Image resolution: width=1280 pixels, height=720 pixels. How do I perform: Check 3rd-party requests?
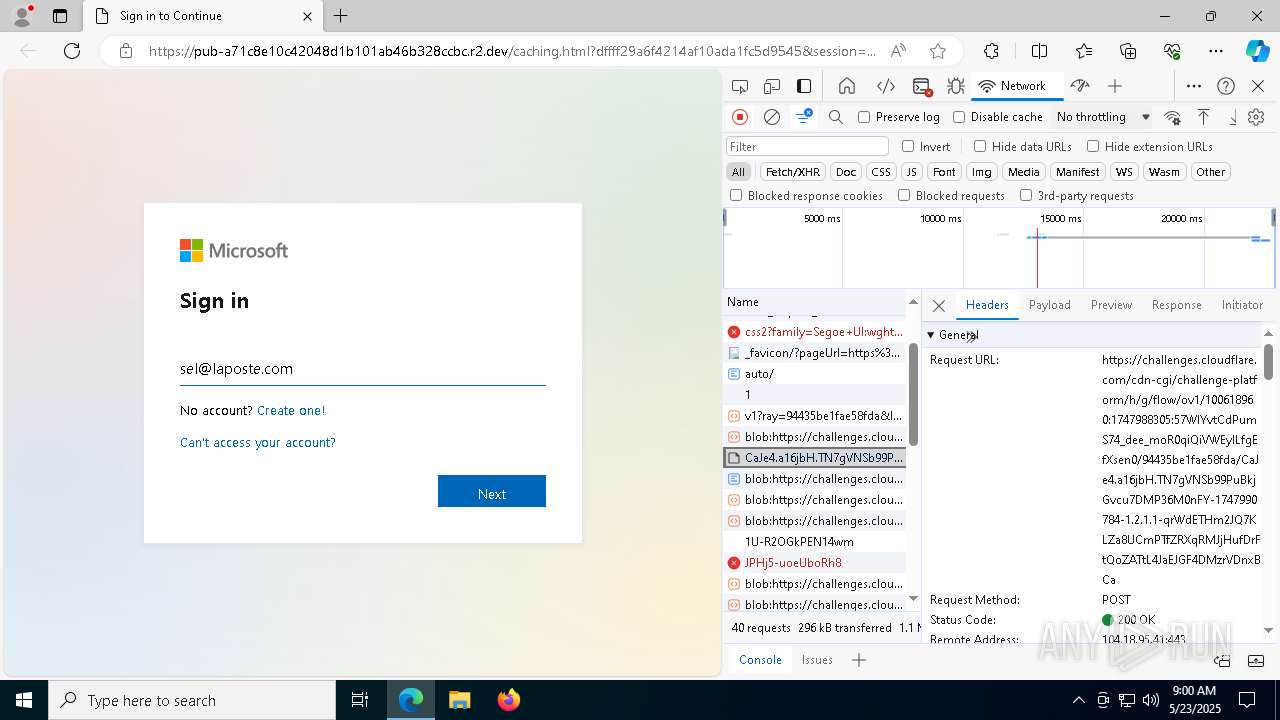[1026, 195]
